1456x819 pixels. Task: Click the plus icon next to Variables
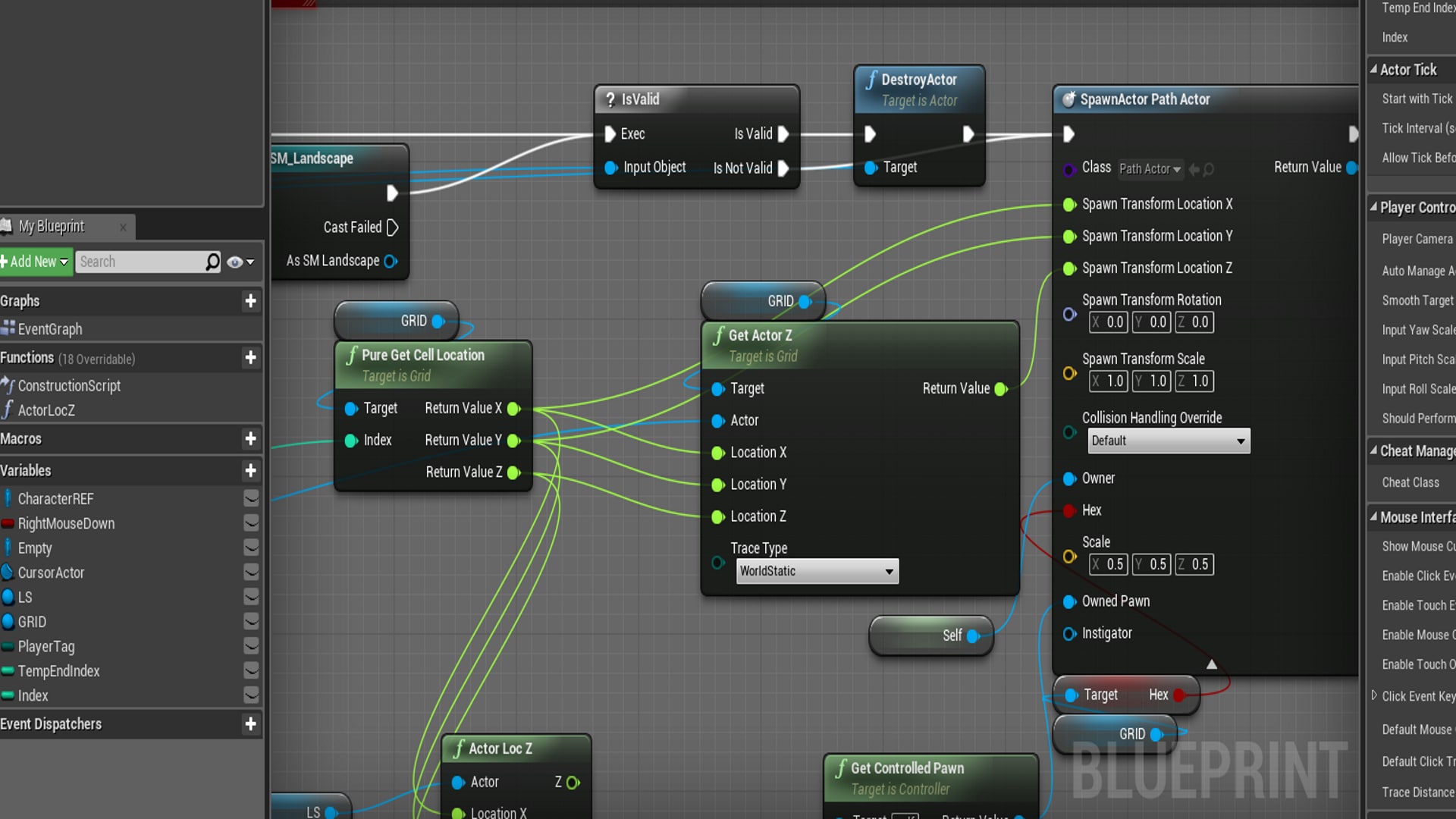coord(250,471)
